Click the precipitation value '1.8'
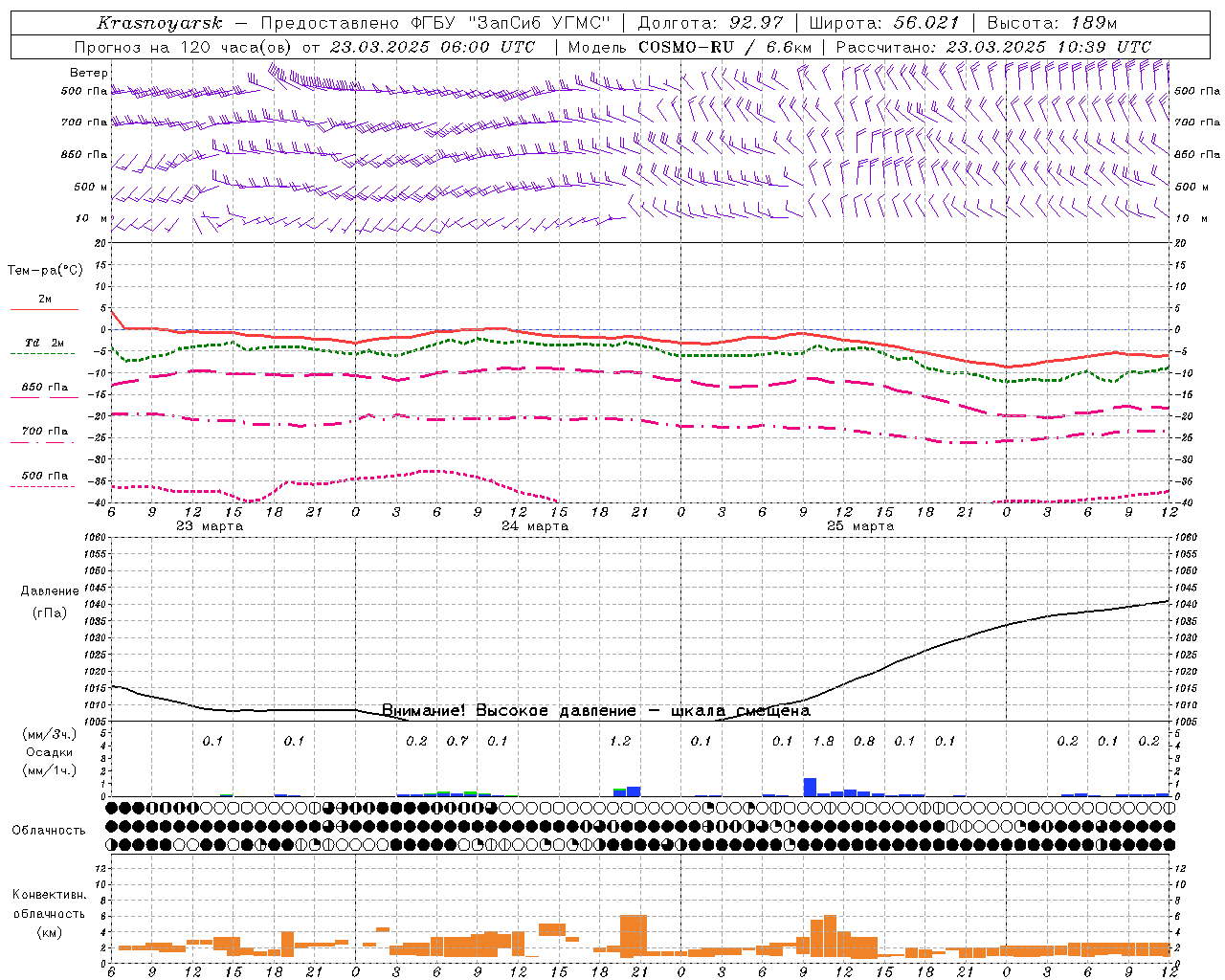 pyautogui.click(x=823, y=741)
